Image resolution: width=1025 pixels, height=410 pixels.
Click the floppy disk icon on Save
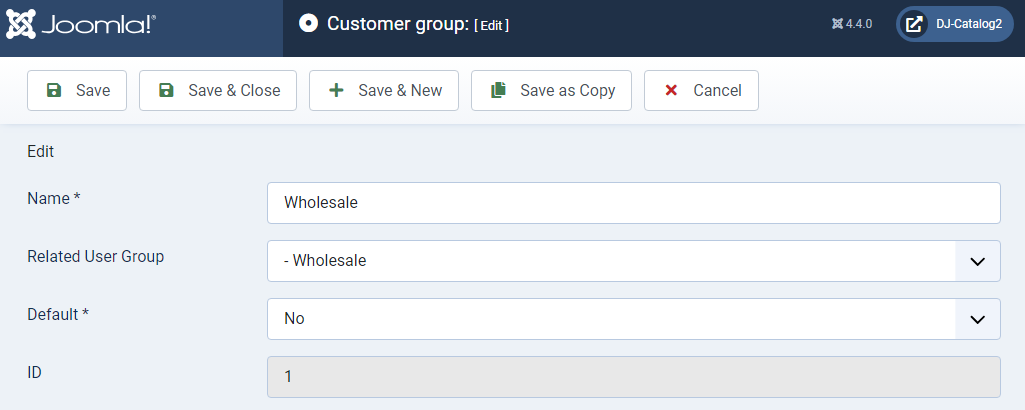tap(55, 90)
